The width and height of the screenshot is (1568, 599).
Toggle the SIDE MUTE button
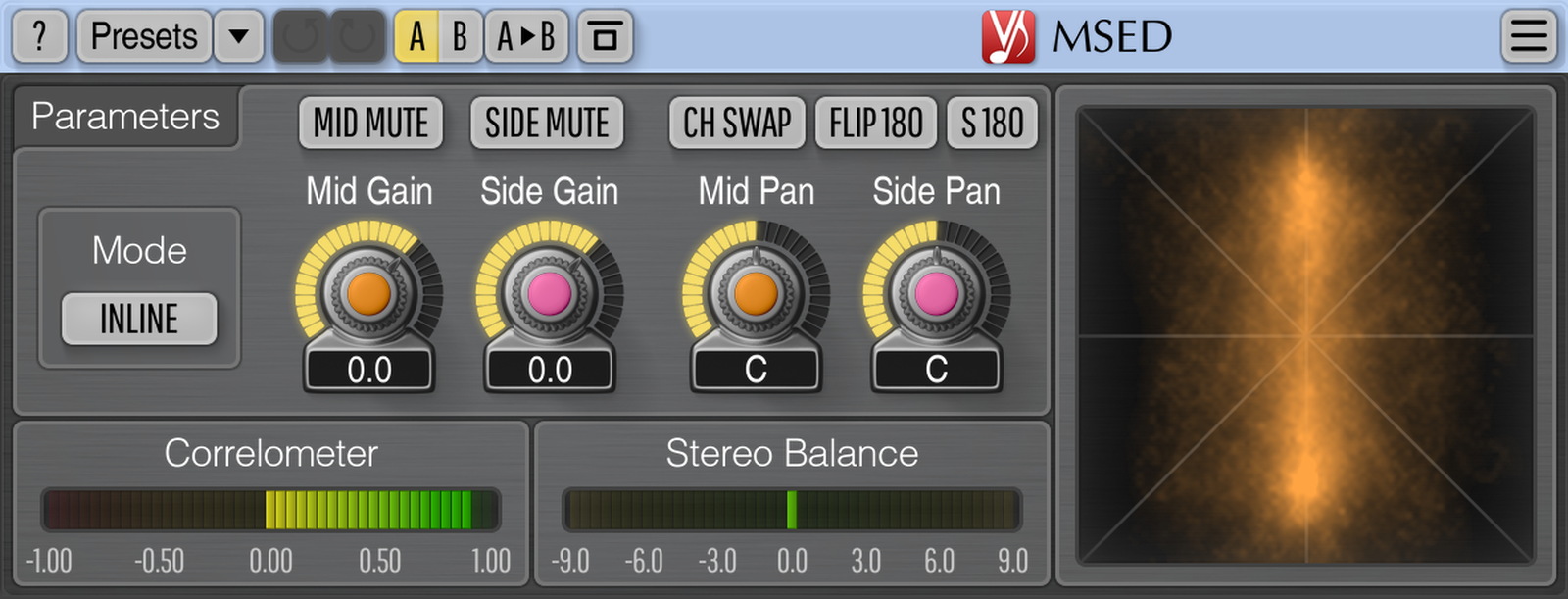point(547,124)
